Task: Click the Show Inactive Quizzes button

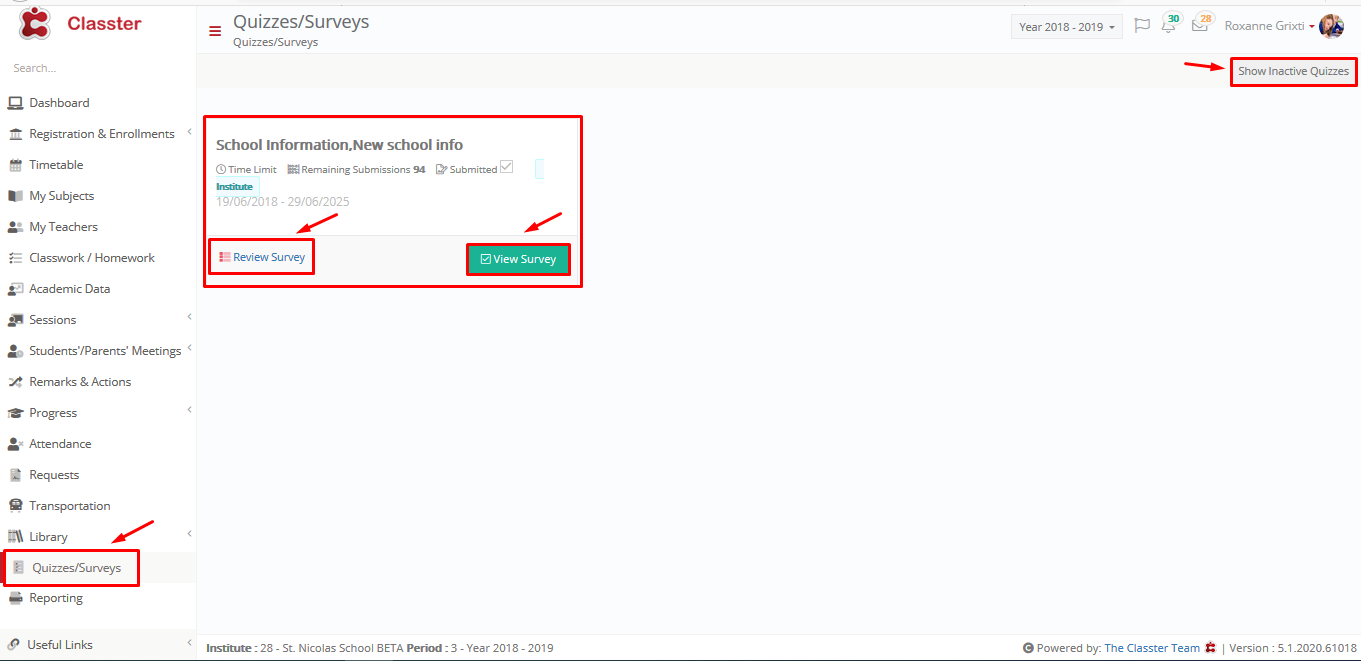Action: click(1293, 71)
